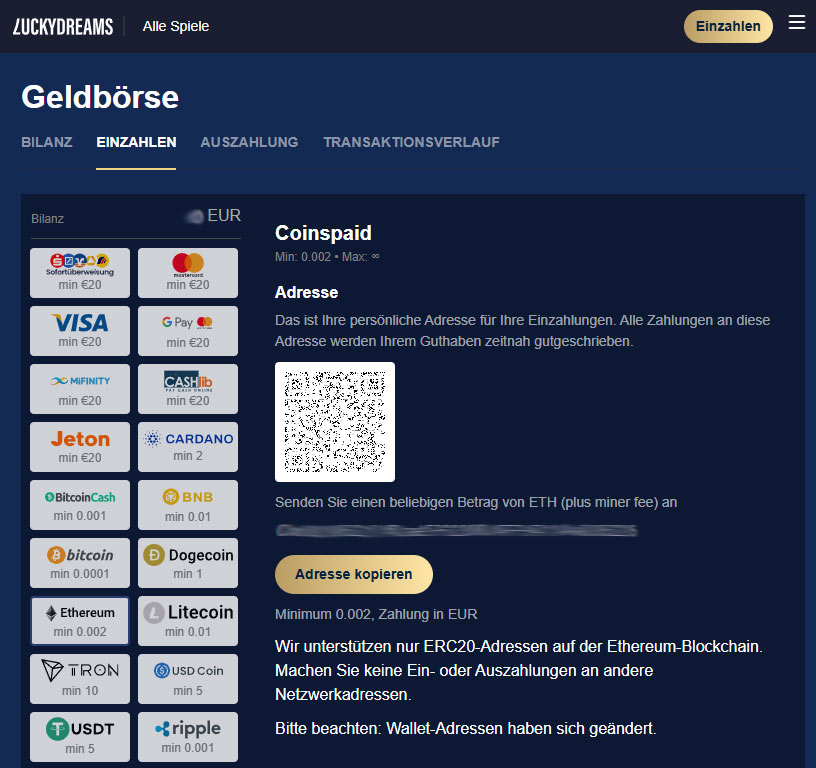Viewport: 816px width, 768px height.
Task: Choose ripple deposit option
Action: point(188,737)
